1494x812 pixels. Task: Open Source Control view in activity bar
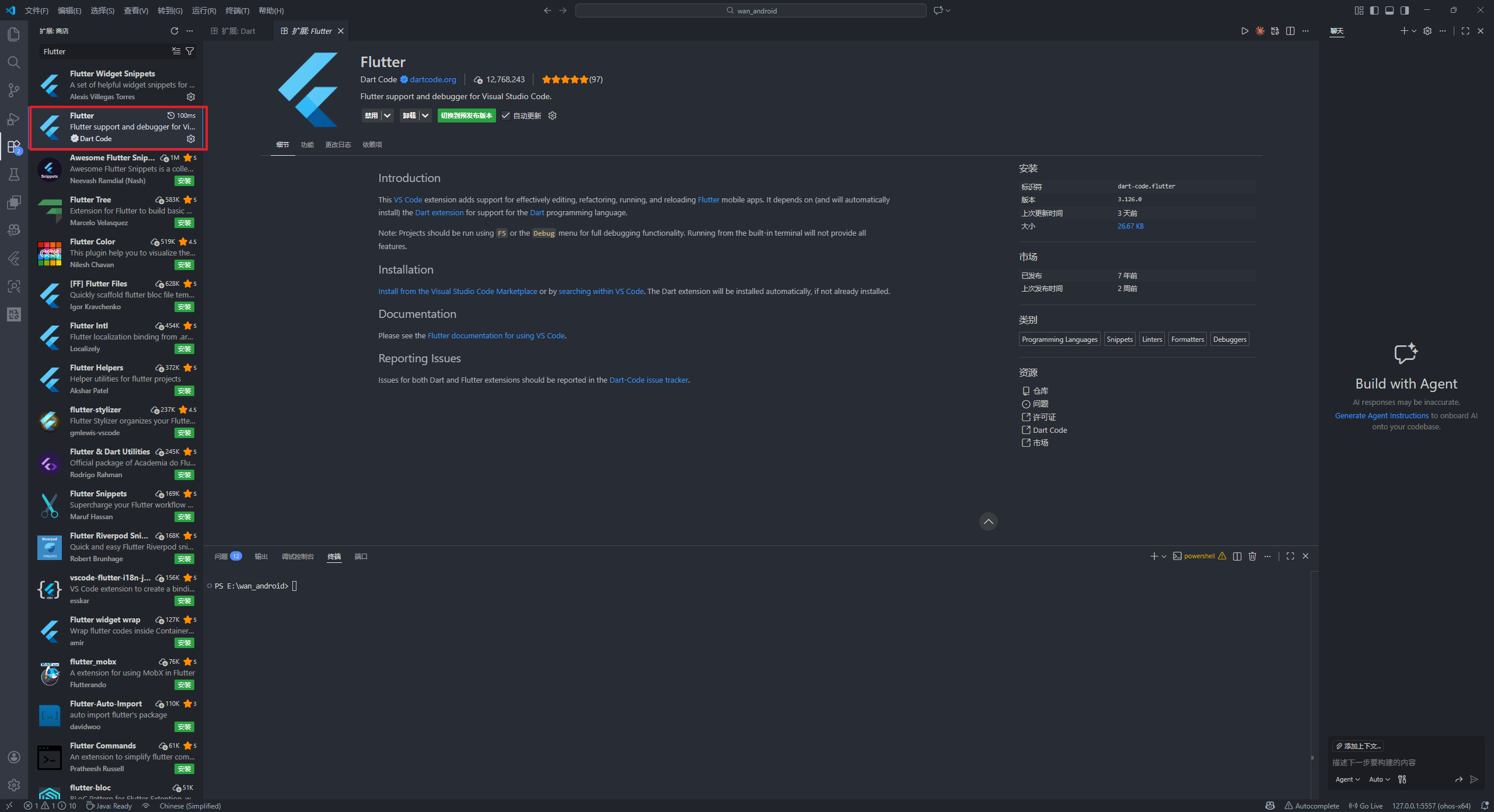point(13,90)
